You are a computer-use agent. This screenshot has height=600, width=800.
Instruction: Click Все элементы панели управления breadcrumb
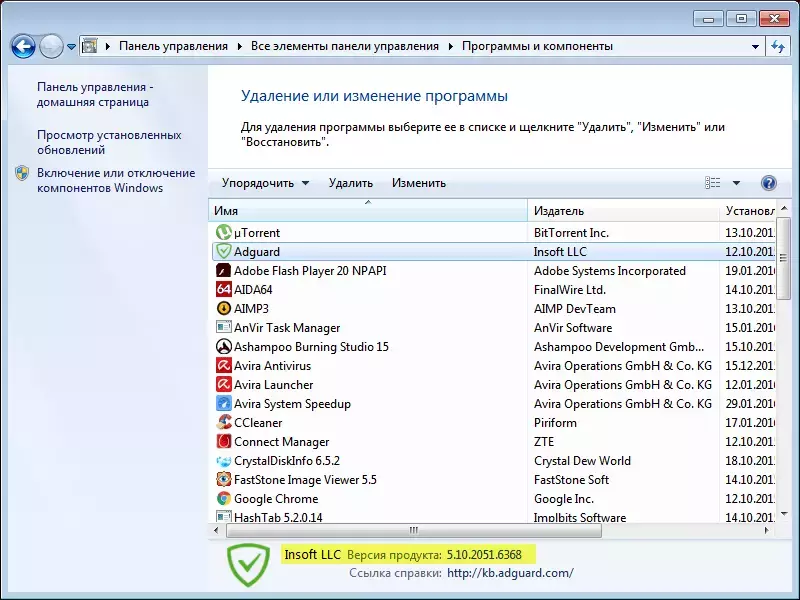(x=345, y=46)
